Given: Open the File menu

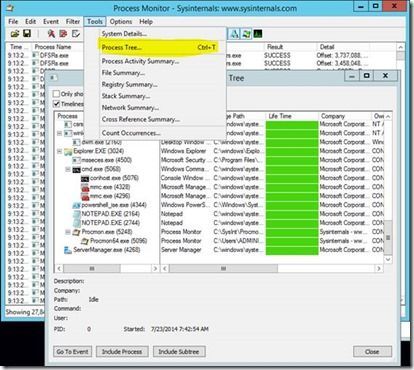Looking at the screenshot, I should [x=13, y=22].
